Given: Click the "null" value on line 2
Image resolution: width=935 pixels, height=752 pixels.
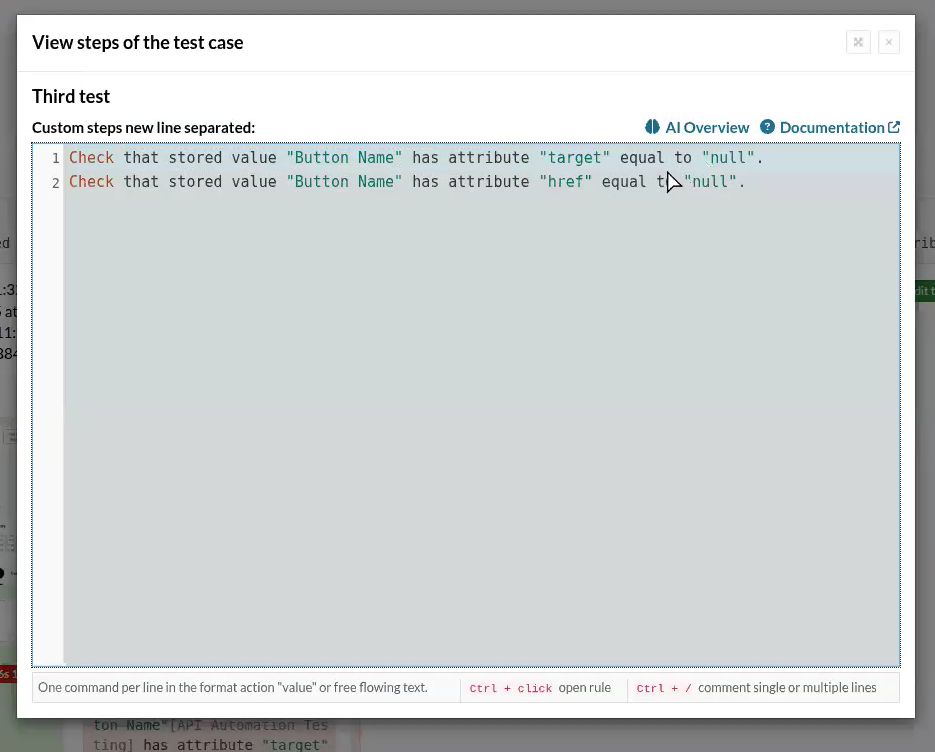Looking at the screenshot, I should (x=710, y=182).
